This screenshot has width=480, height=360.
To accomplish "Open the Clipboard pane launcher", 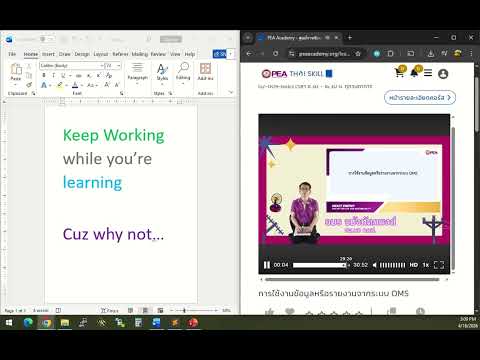I will click(33, 93).
